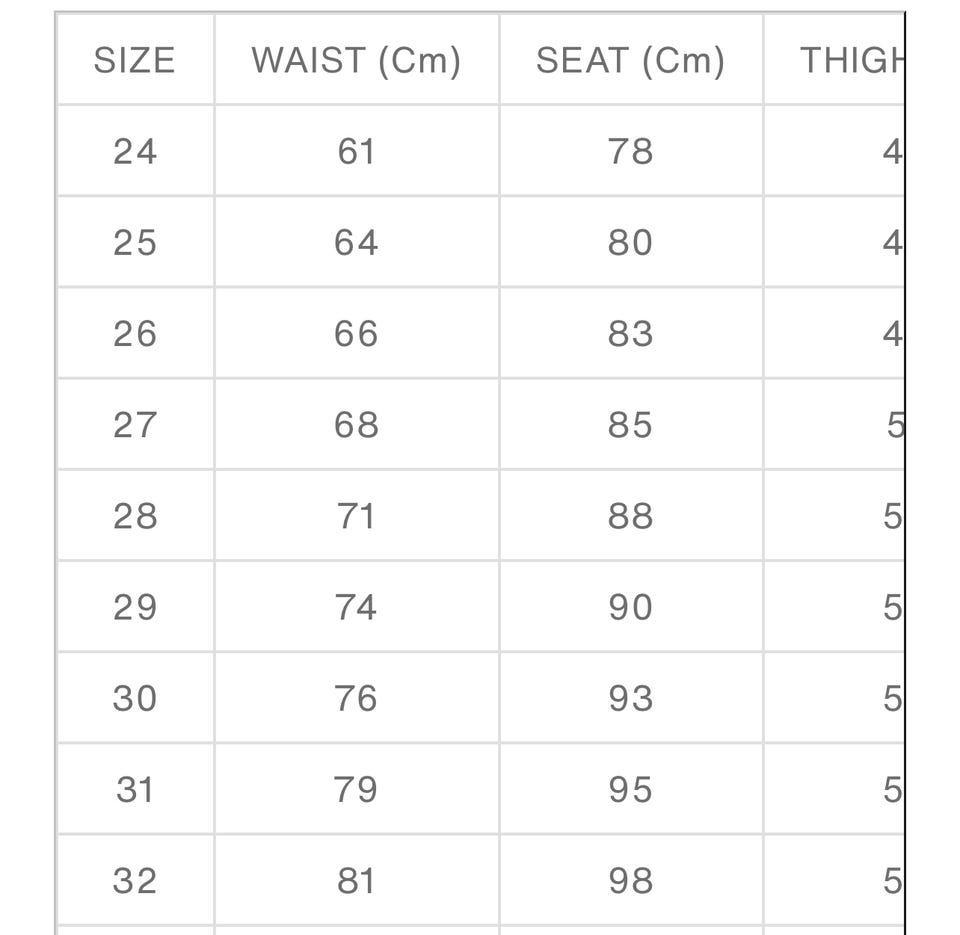Click seat value 90 cell

coord(630,607)
